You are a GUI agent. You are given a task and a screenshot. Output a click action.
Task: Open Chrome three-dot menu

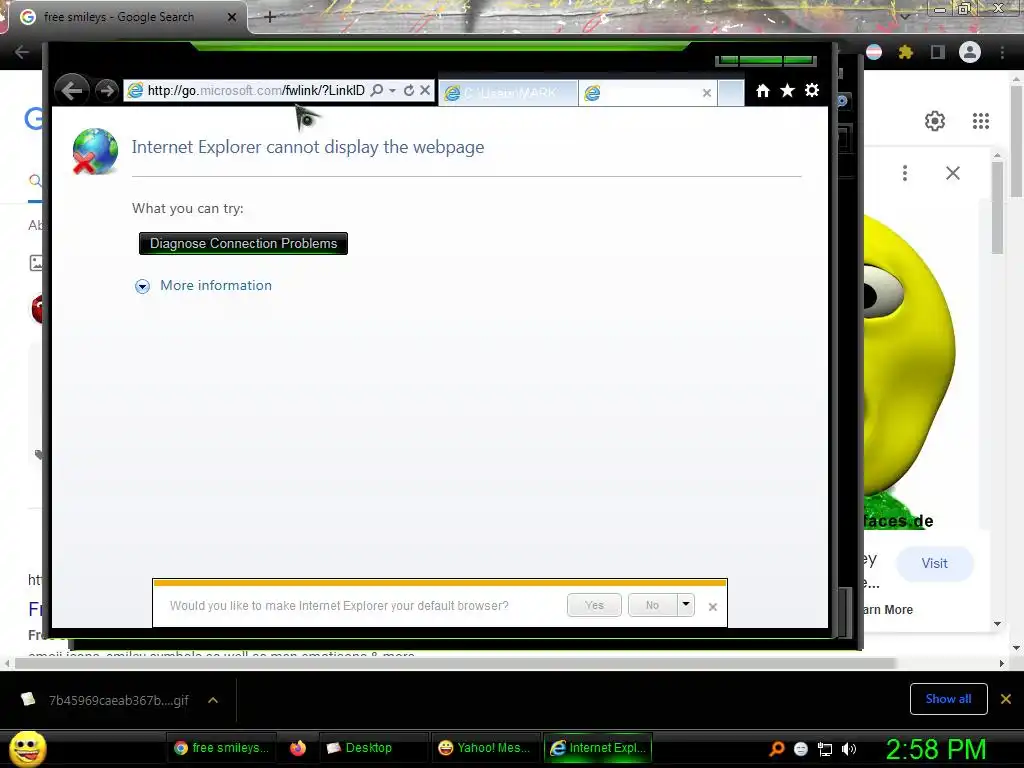pyautogui.click(x=1002, y=52)
